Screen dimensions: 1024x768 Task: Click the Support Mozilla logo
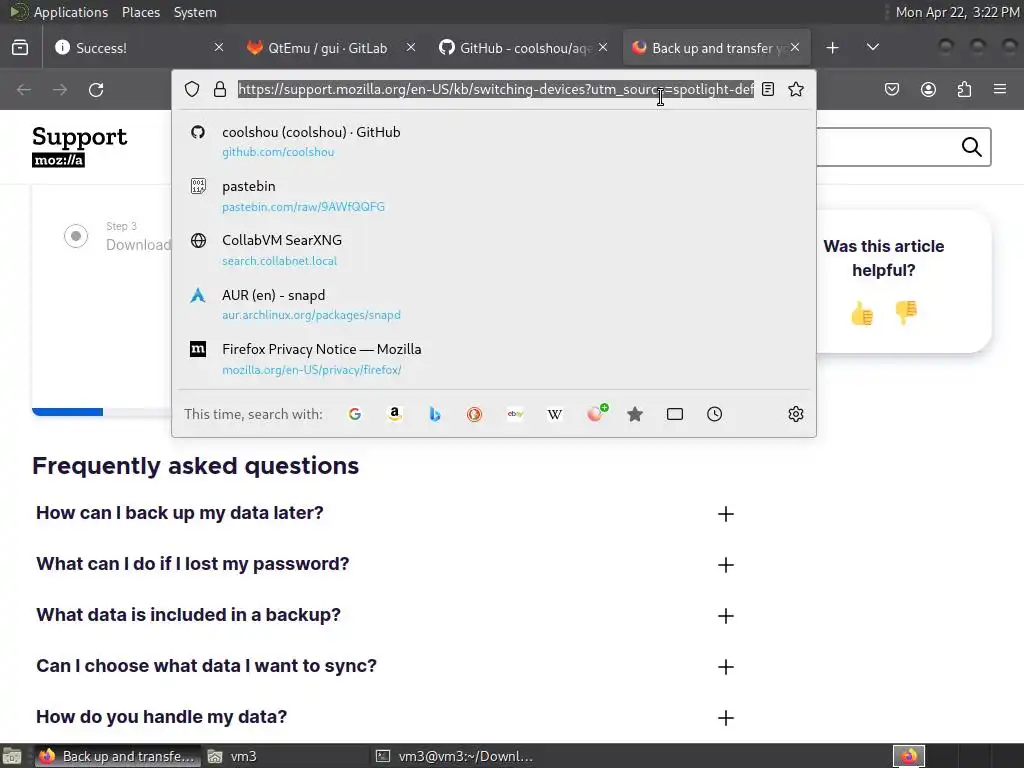(x=79, y=146)
